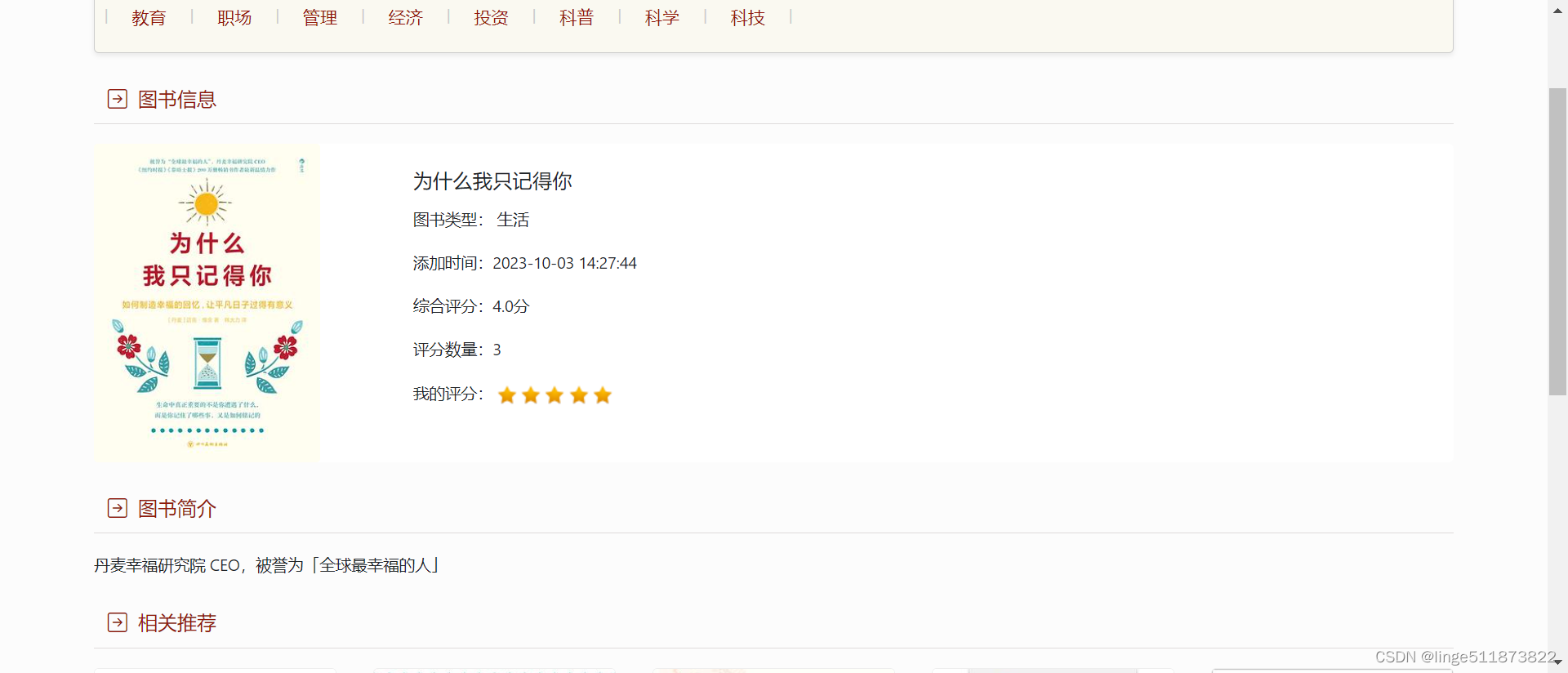Click the overall rating 4.0分
Viewport: 1568px width, 673px height.
[x=511, y=306]
